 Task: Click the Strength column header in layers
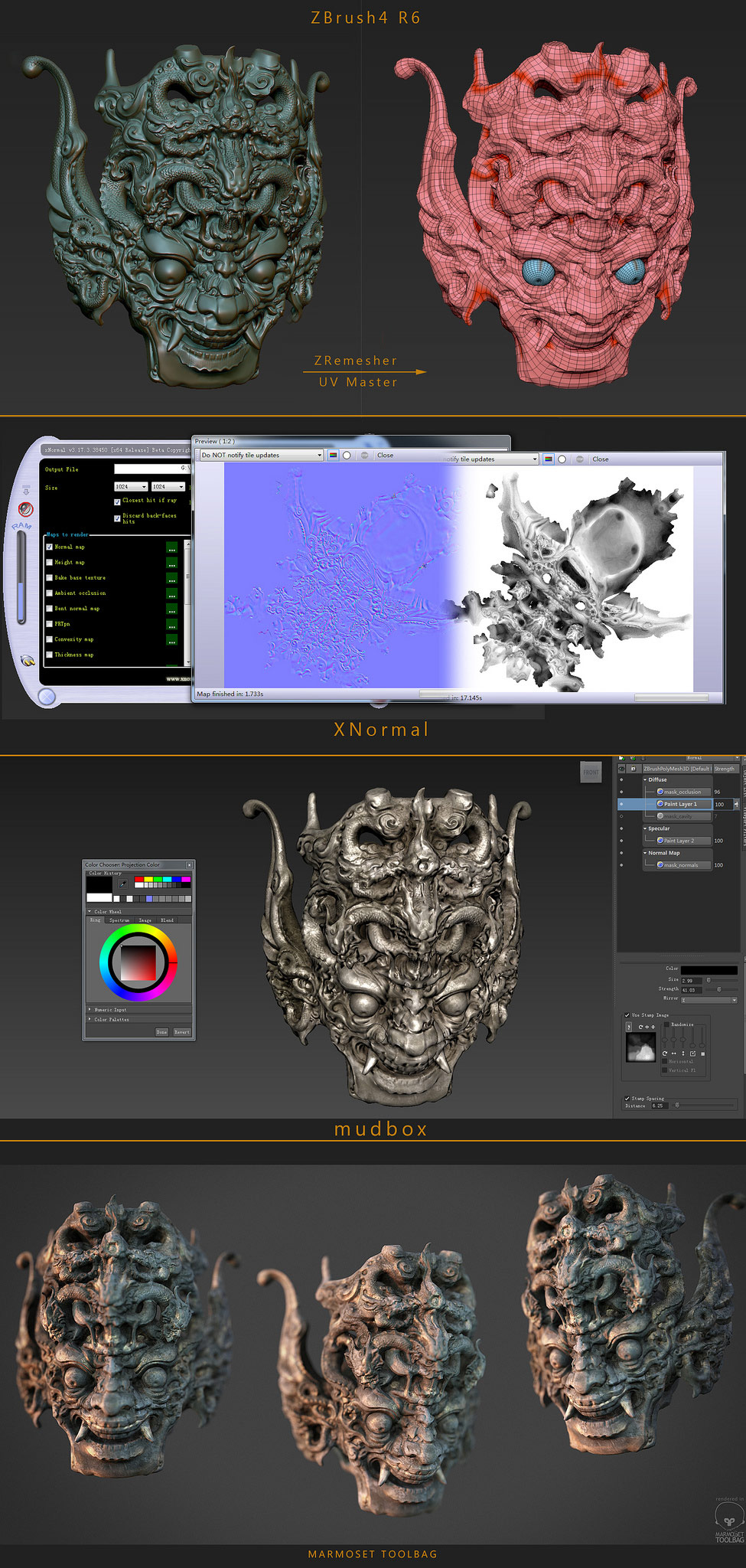coord(725,769)
